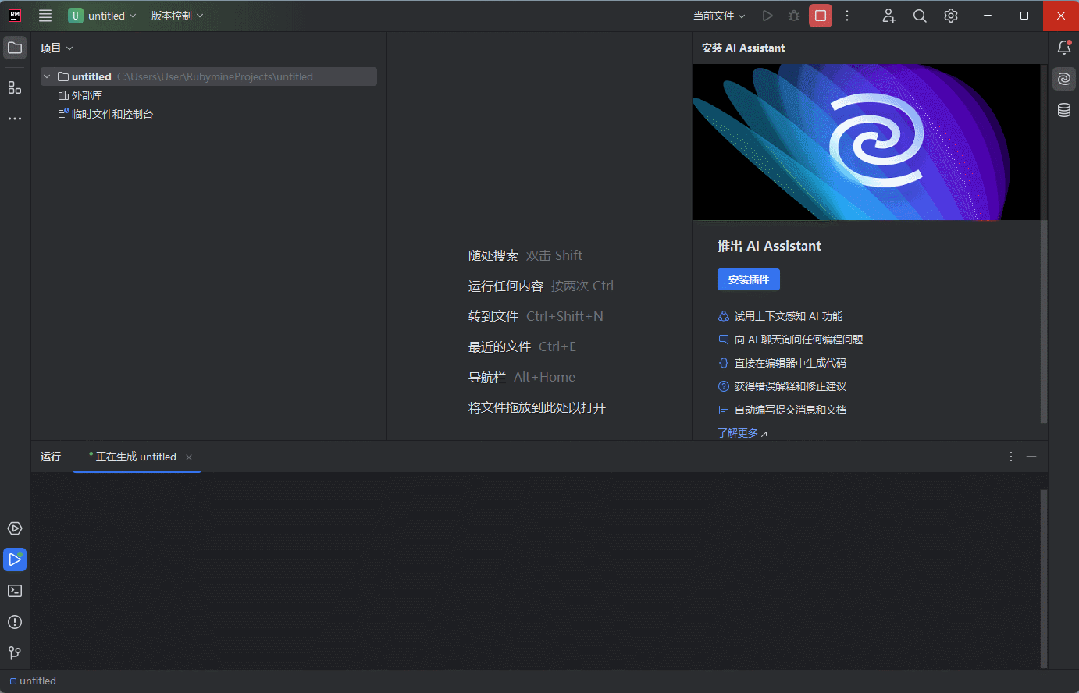Open the Database tool window icon
Screen dimensions: 1079x693
point(1064,110)
